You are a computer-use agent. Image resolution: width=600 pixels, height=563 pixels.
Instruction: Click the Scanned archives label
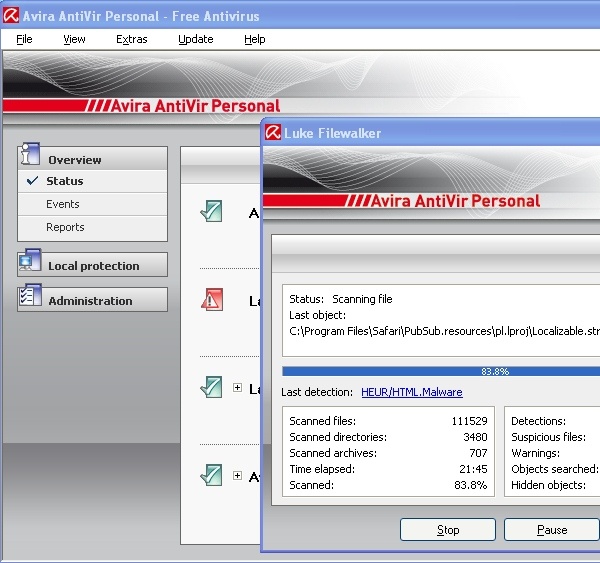coord(333,453)
